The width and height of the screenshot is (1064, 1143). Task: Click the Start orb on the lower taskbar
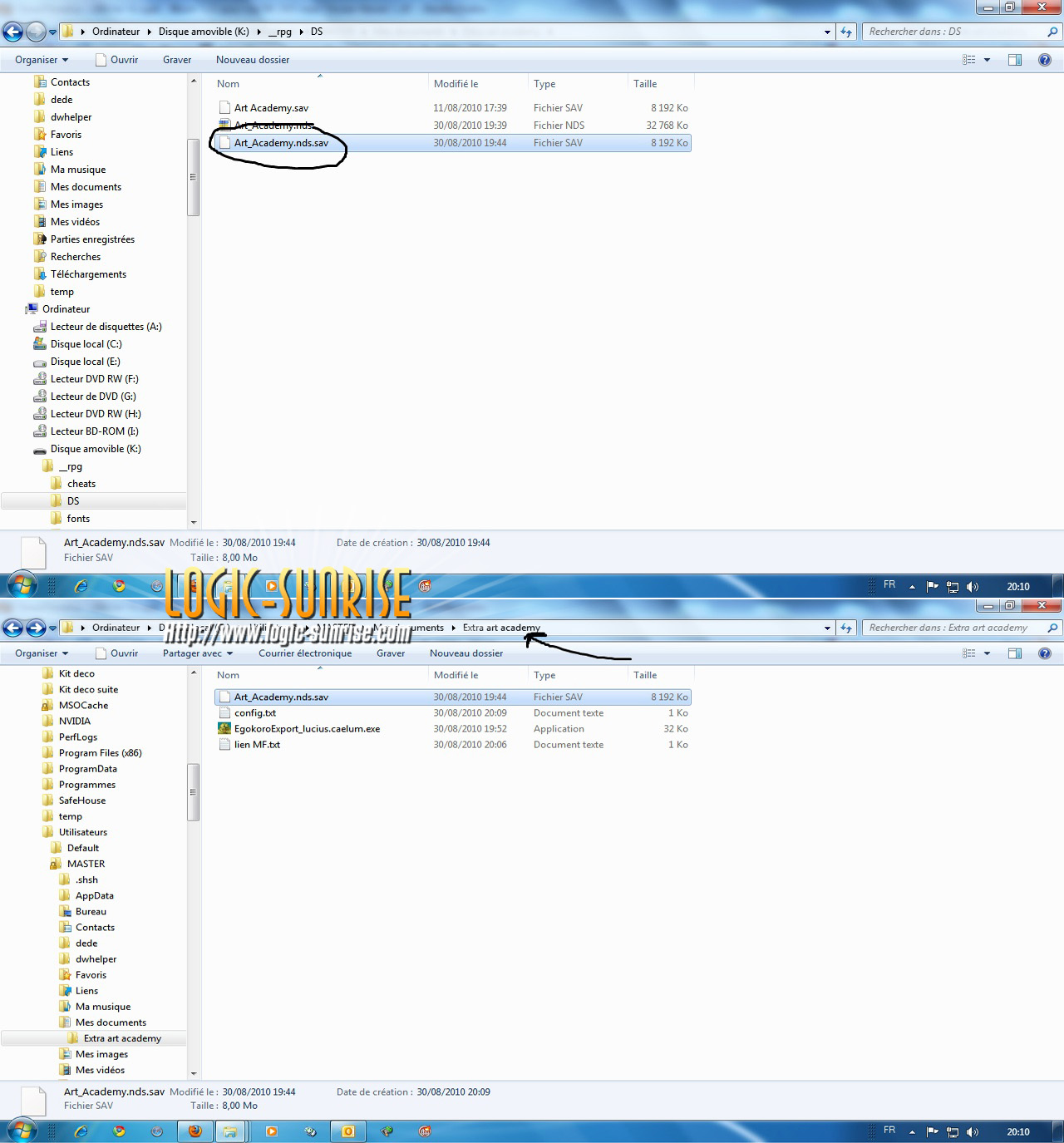22,1131
